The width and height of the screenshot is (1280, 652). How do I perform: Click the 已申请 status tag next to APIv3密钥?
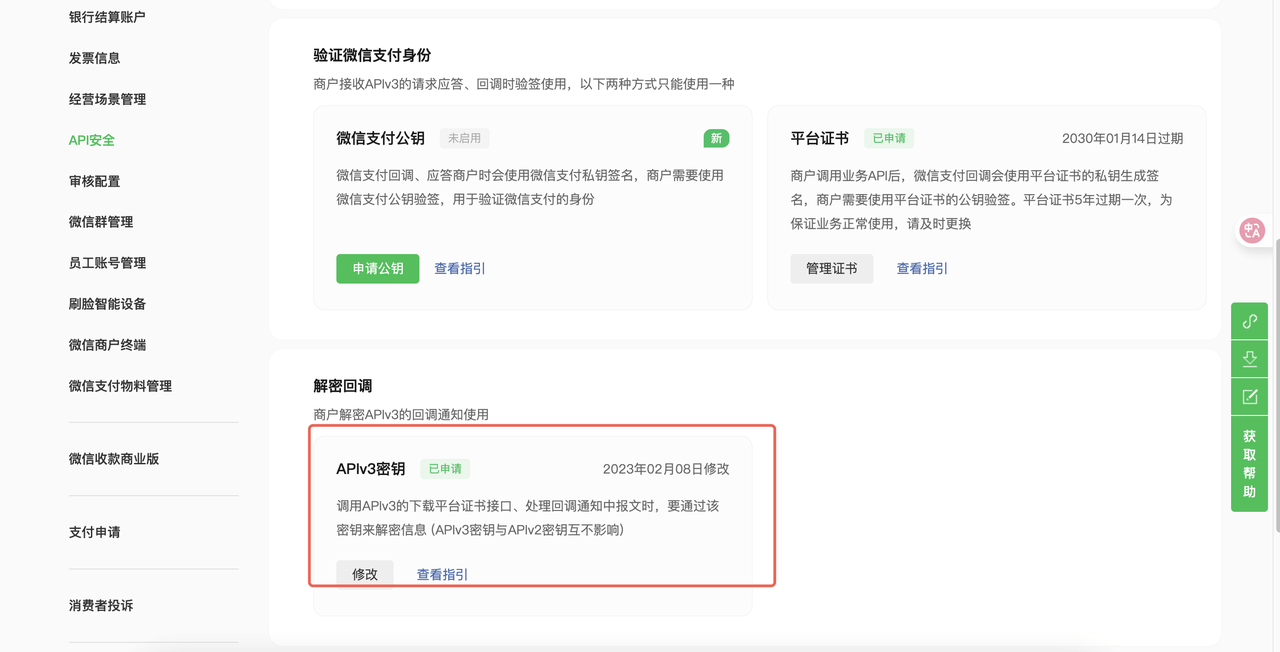(x=444, y=468)
